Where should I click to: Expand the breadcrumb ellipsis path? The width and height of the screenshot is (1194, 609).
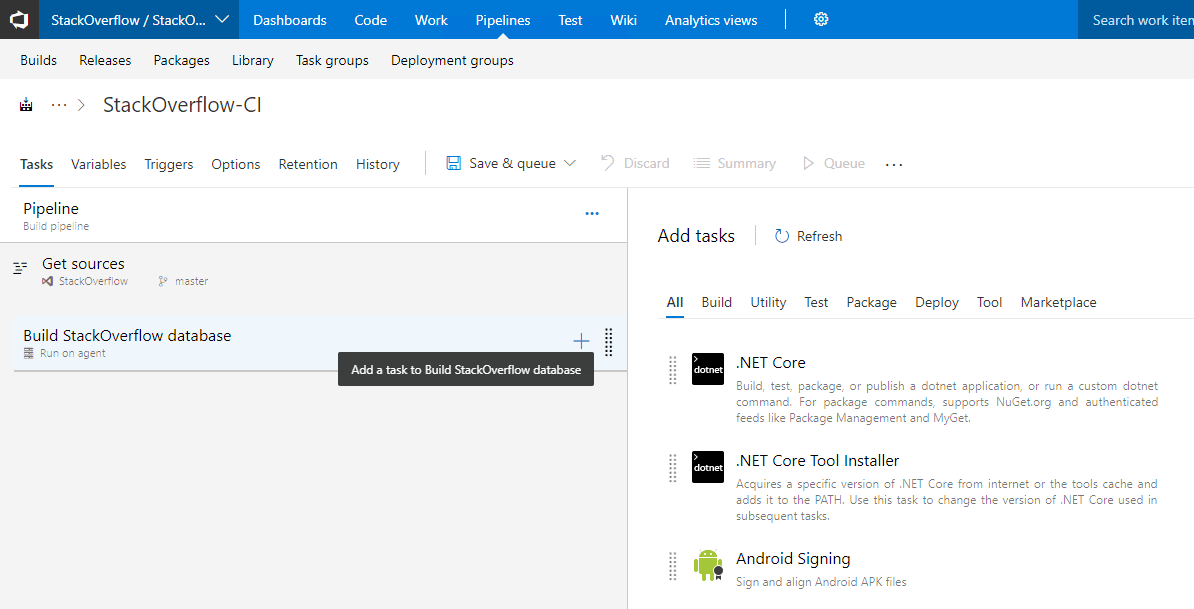tap(59, 105)
